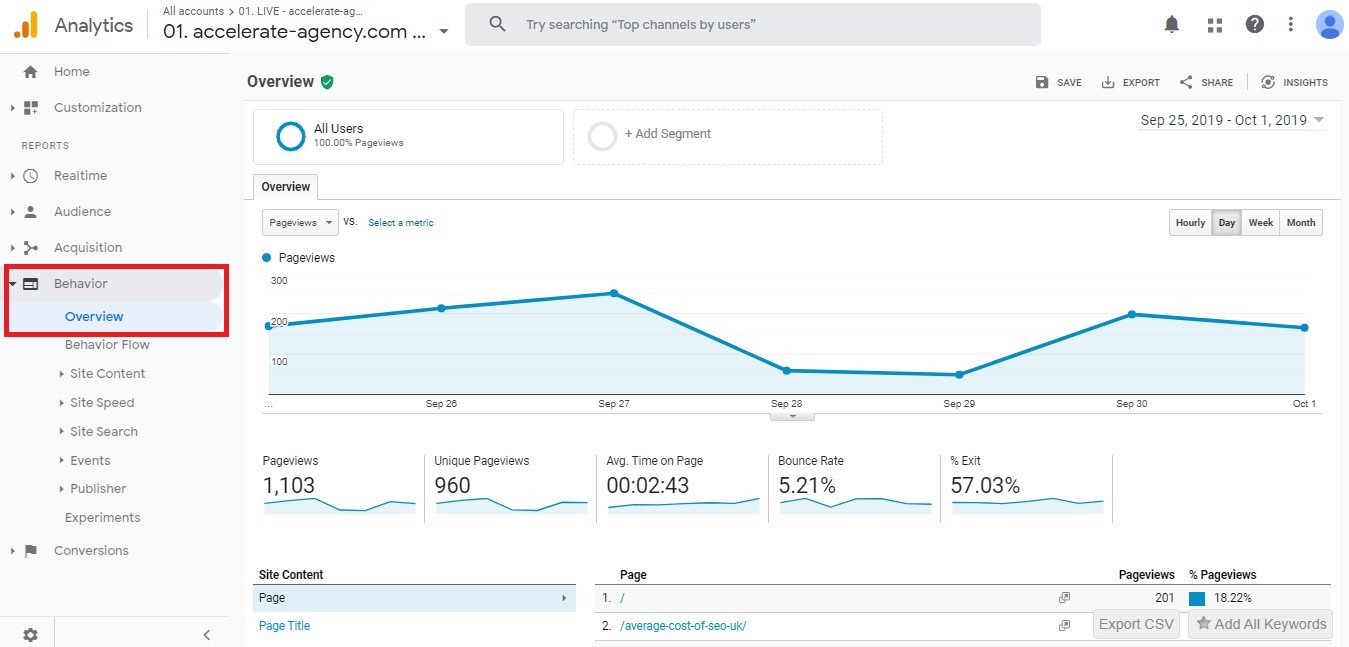The width and height of the screenshot is (1349, 647).
Task: Click the Conversions flag icon
Action: click(30, 551)
